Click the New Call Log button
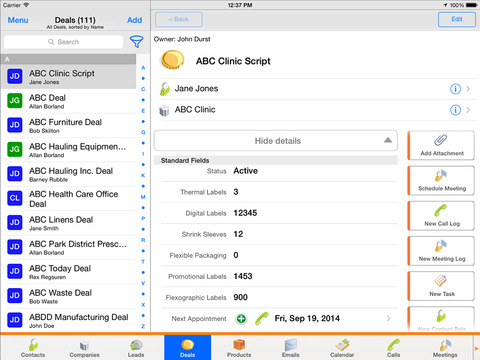 [441, 216]
